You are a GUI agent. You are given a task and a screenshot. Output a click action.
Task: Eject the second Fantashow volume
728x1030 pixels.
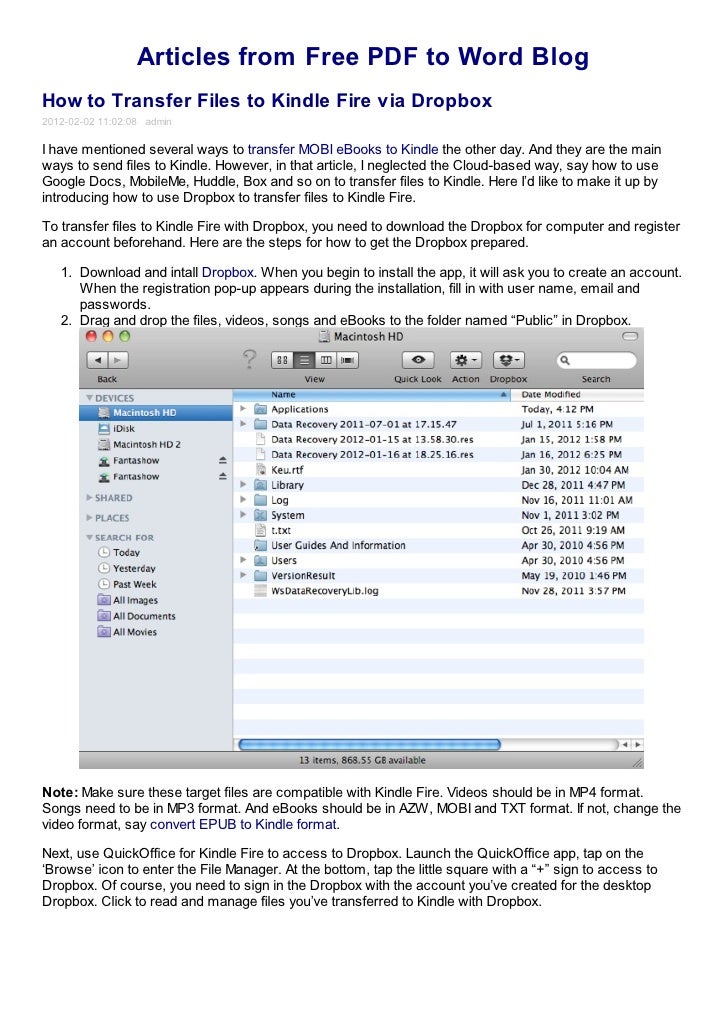(x=223, y=476)
